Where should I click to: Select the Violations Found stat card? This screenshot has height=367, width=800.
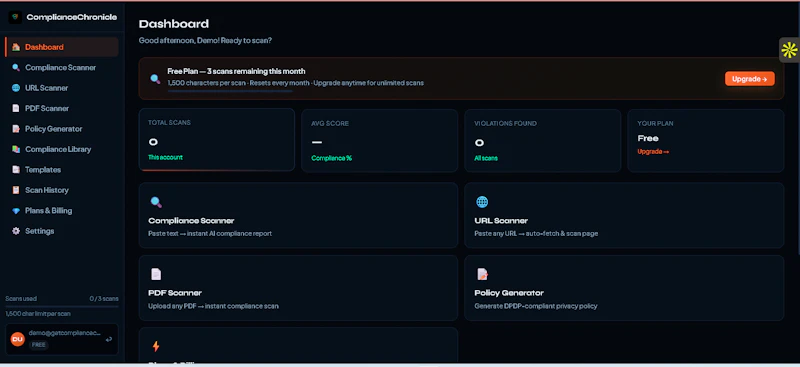pos(542,140)
